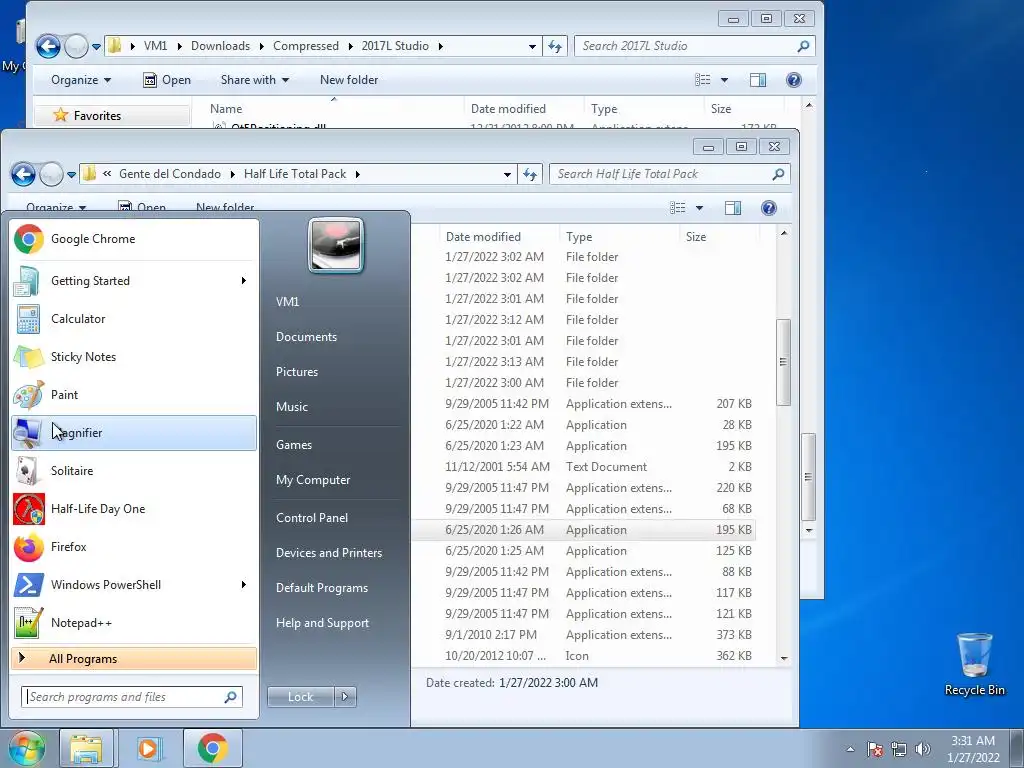1024x768 pixels.
Task: Start Magnifier from Start menu
Action: click(x=134, y=432)
